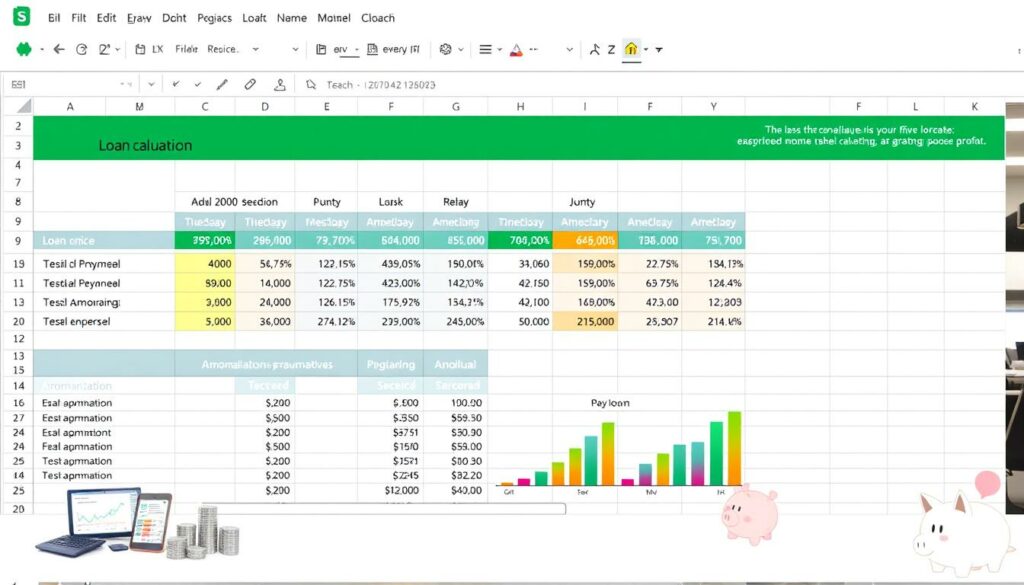Click the cell name box field
Screen dimensions: 1024x585
(x=72, y=84)
